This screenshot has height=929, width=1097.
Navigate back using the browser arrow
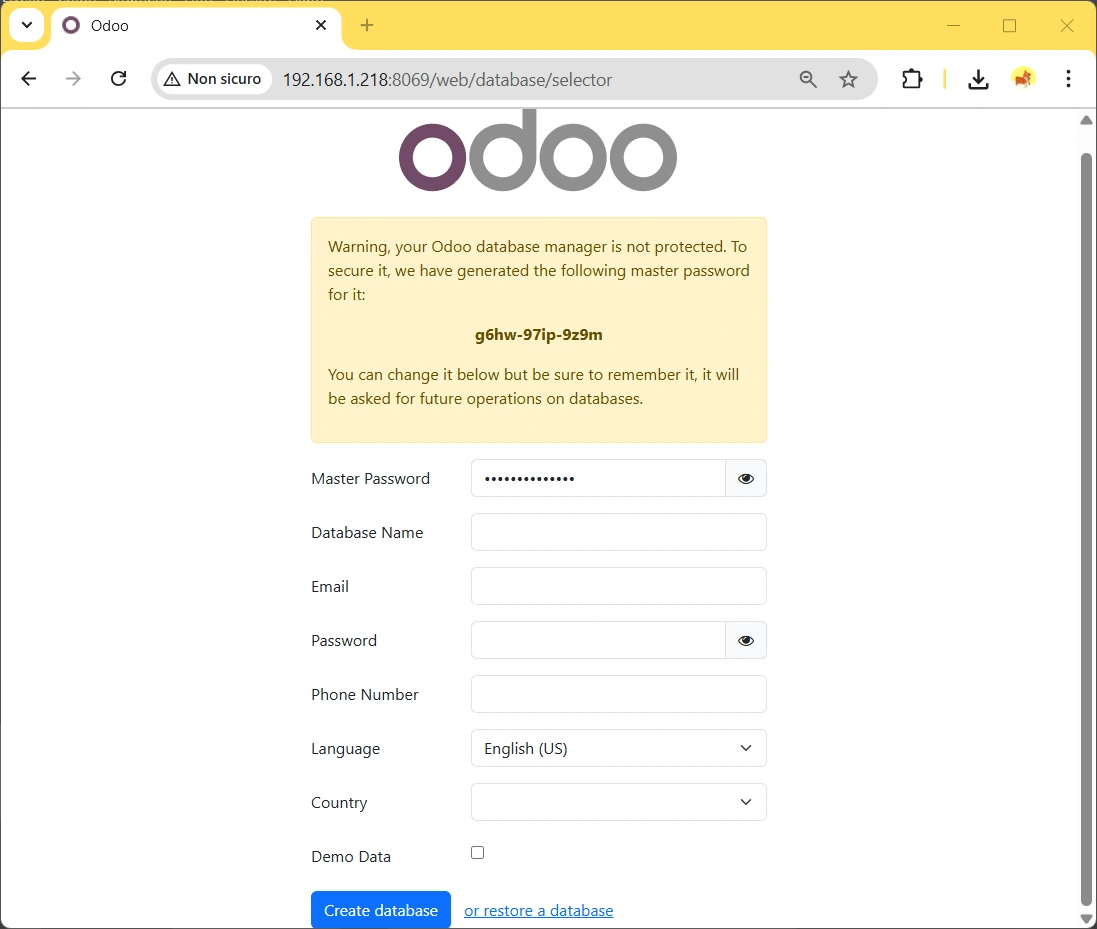pyautogui.click(x=28, y=78)
